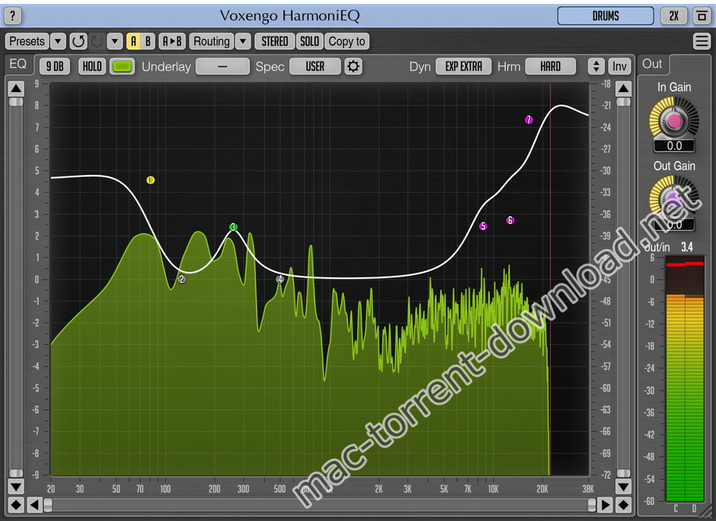Click bottom-left diamond zoom reset icon
Image resolution: width=716 pixels, height=521 pixels.
[16, 505]
